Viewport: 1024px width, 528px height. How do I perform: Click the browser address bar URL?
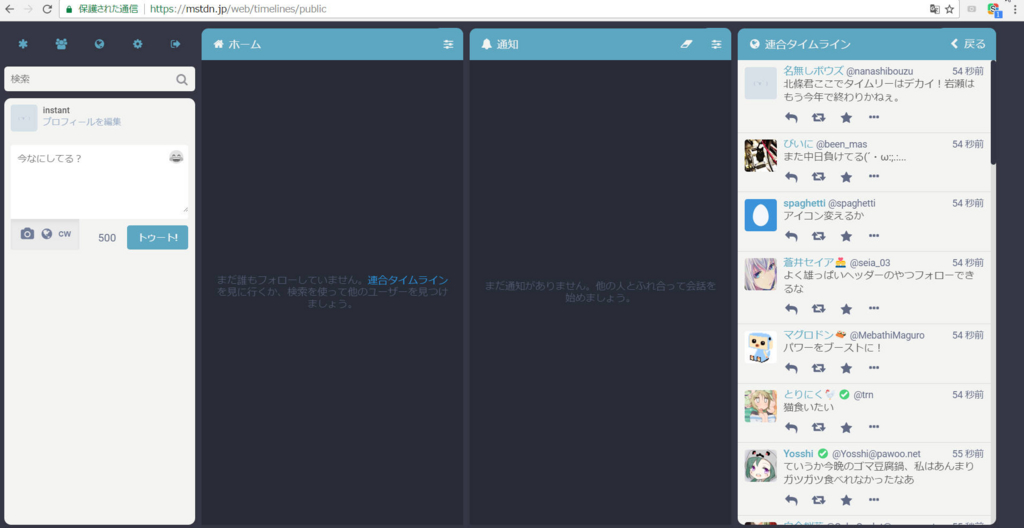[x=238, y=9]
